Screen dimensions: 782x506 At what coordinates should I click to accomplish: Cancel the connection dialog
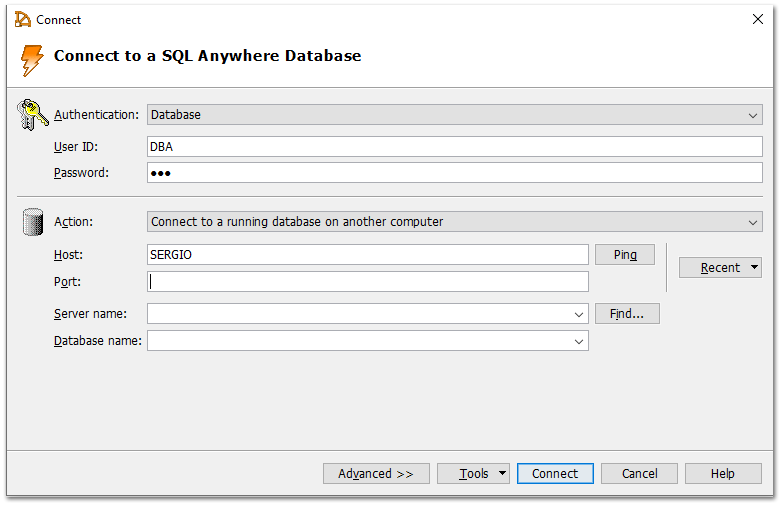(639, 474)
